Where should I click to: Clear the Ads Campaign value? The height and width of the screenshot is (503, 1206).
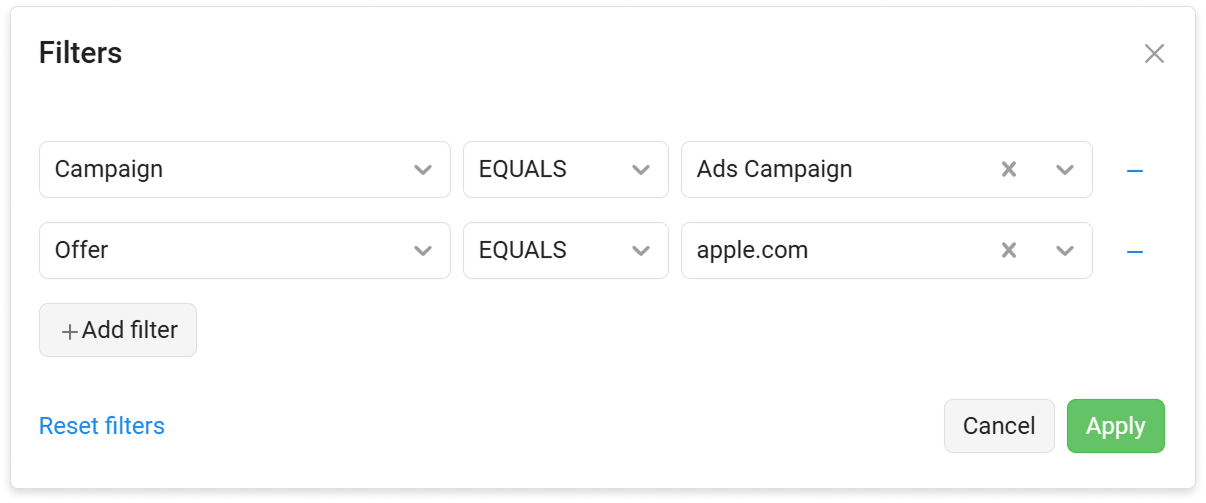1009,170
